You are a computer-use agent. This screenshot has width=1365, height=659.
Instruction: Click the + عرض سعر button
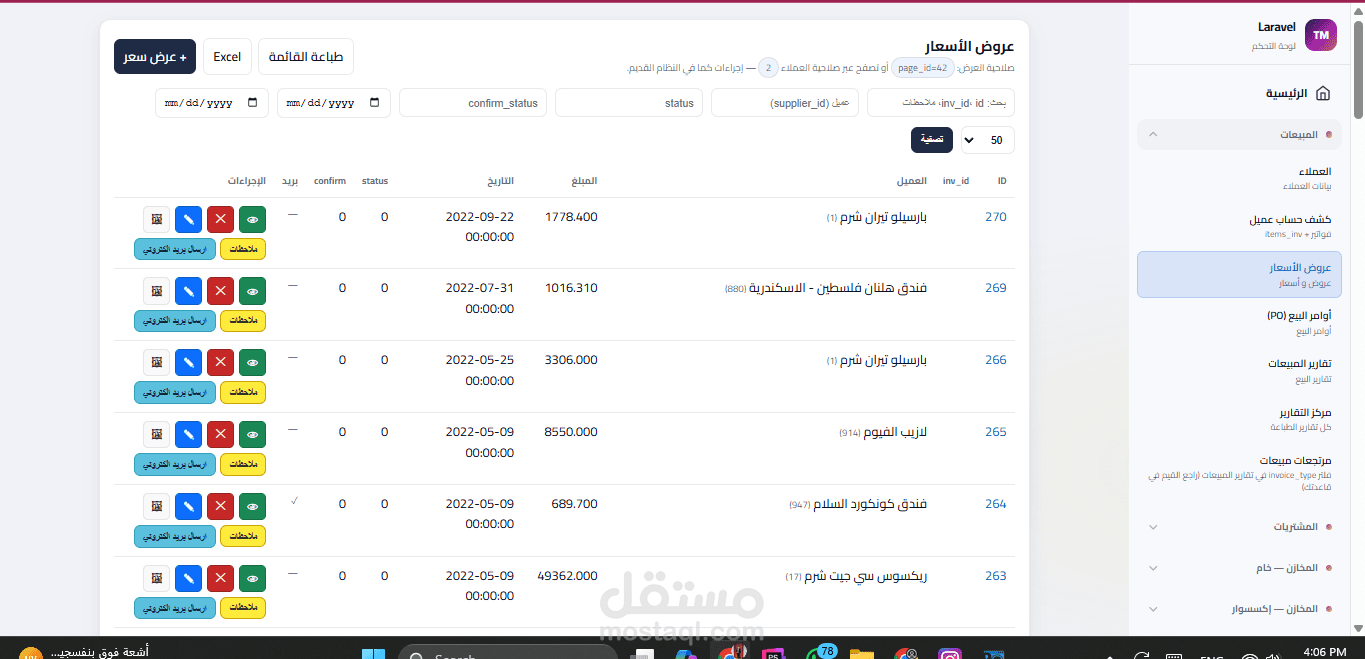155,57
